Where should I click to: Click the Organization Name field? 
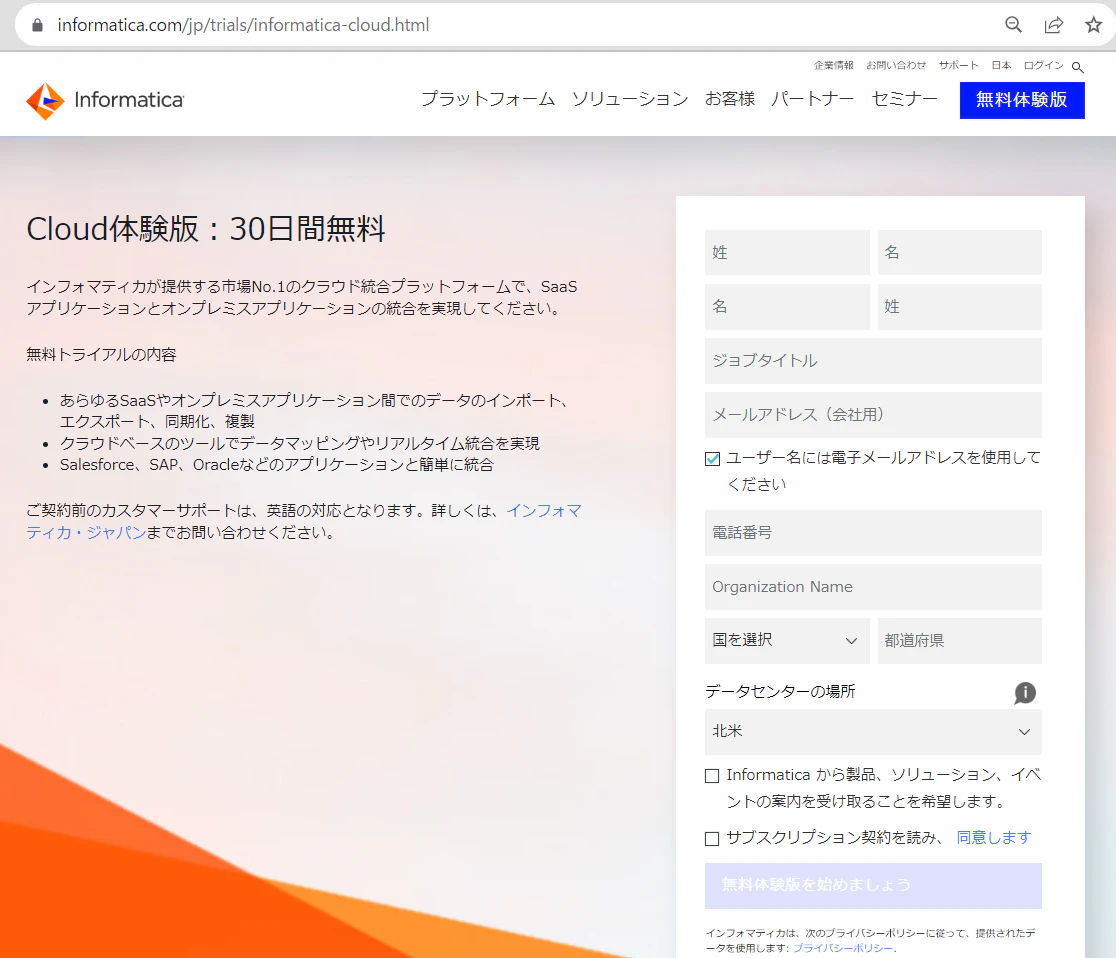(873, 587)
